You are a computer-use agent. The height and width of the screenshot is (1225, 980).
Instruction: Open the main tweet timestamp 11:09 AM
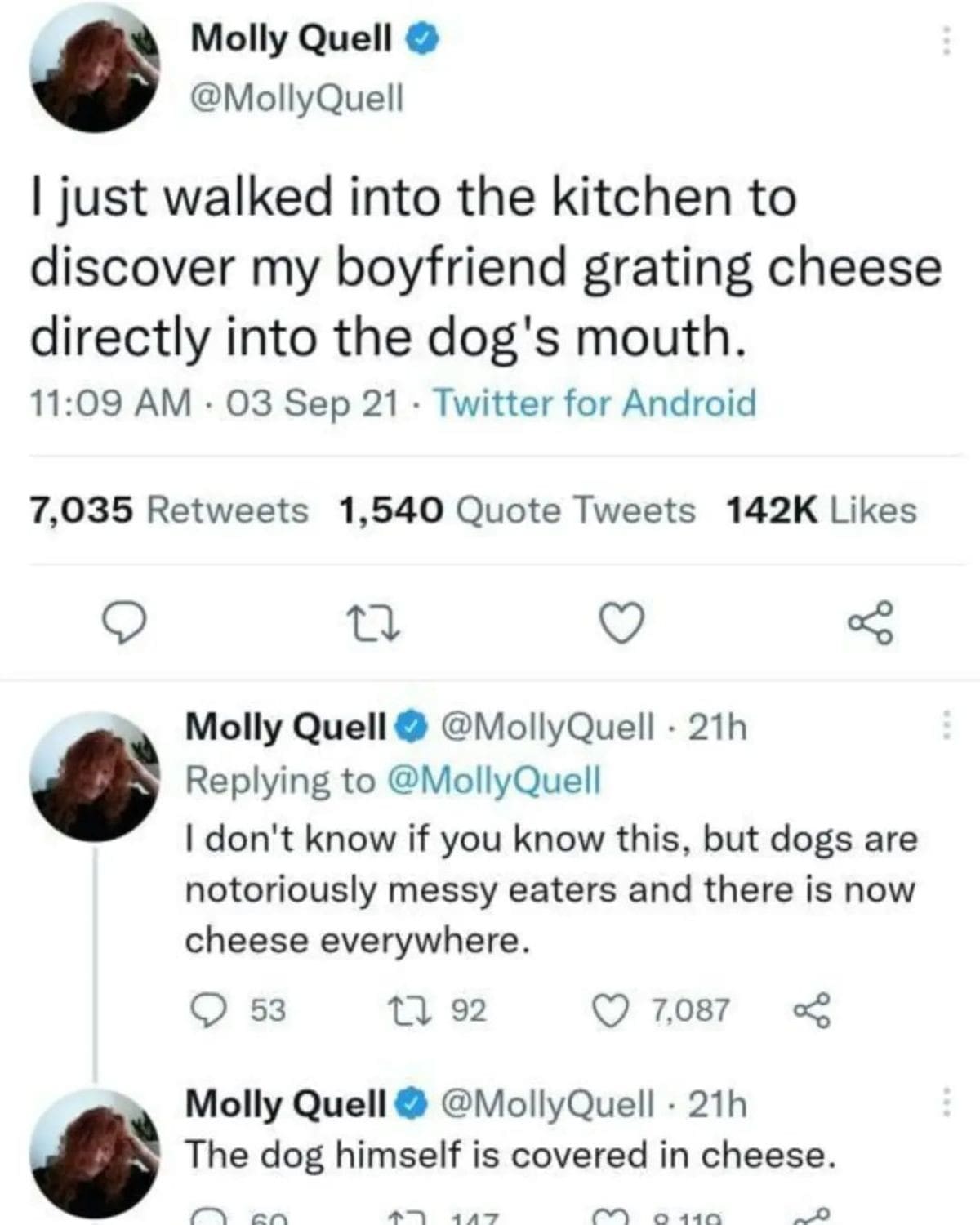[111, 403]
